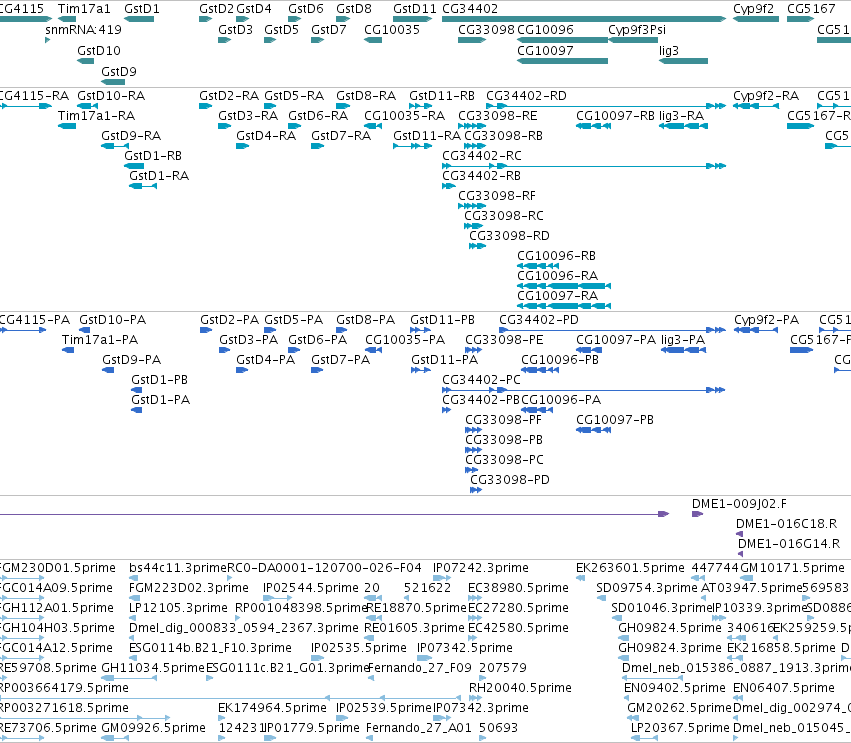The width and height of the screenshot is (851, 743).
Task: Select the GstD7-PA protein label
Action: 340,360
